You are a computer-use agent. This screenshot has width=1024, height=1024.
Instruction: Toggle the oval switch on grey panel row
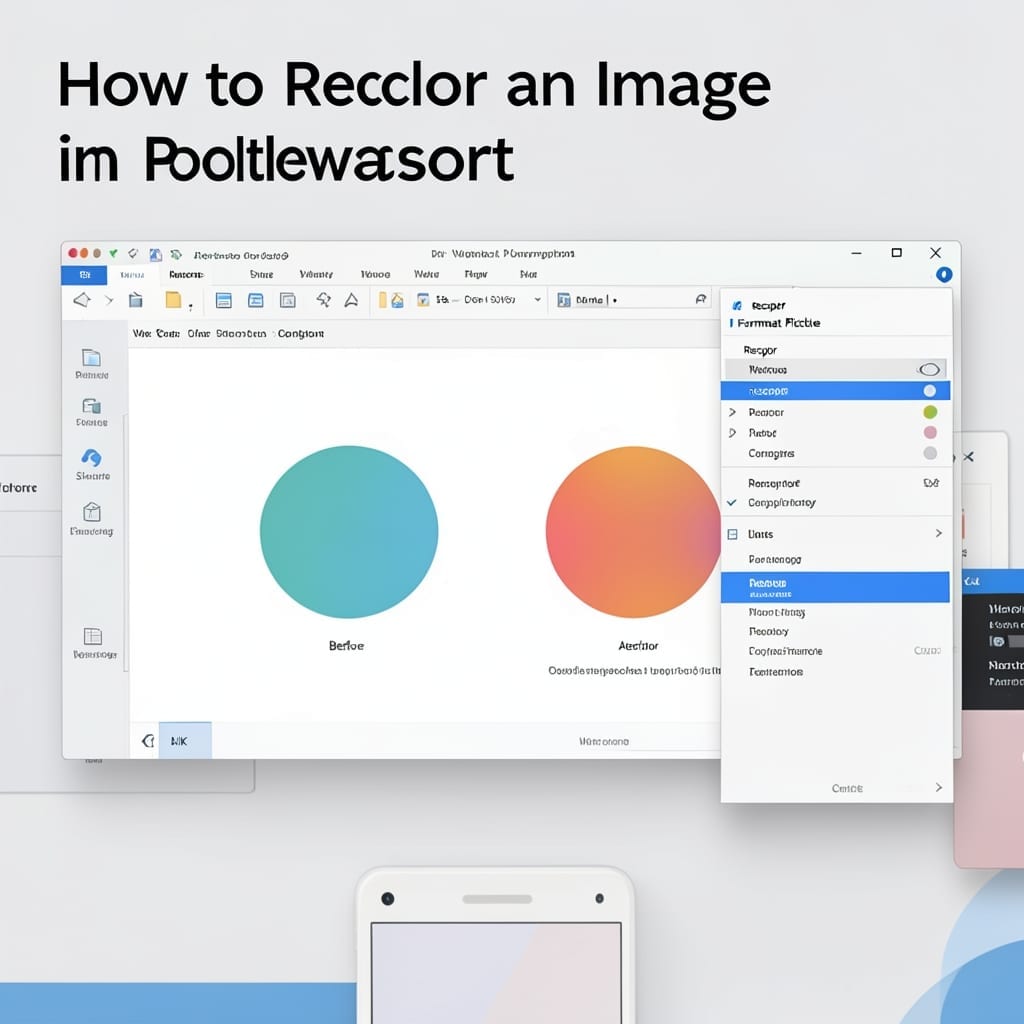coord(929,370)
